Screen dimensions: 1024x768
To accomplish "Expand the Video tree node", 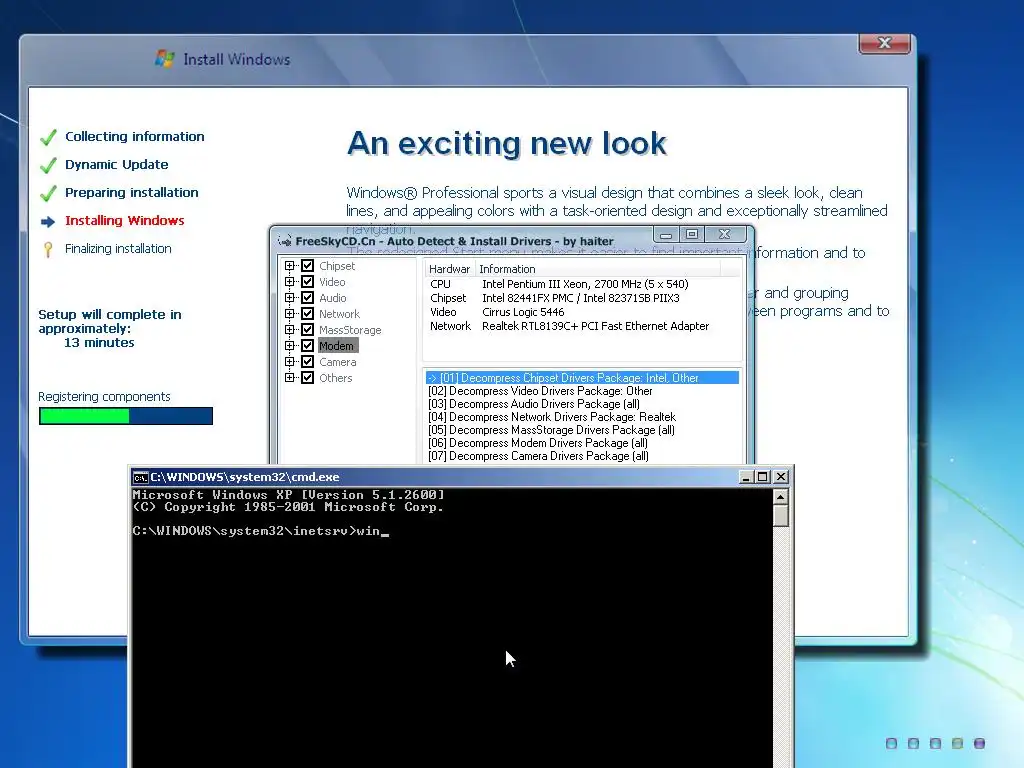I will [x=289, y=281].
